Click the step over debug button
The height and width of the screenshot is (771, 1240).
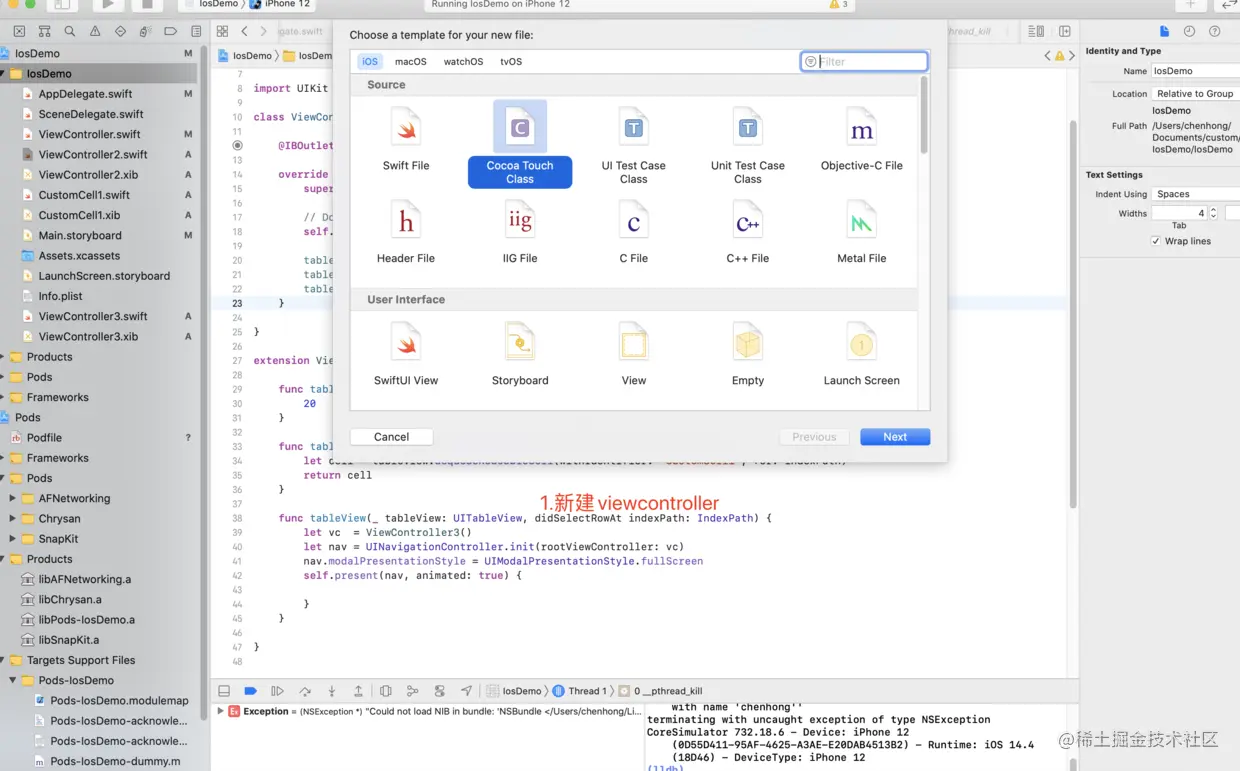pos(305,691)
